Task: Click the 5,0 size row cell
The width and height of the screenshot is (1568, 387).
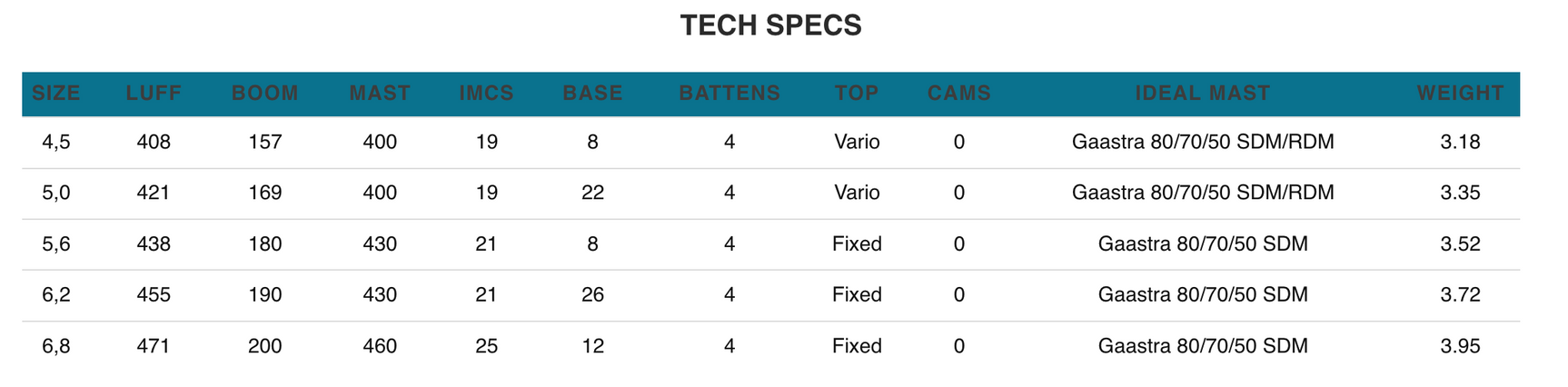Action: 56,193
